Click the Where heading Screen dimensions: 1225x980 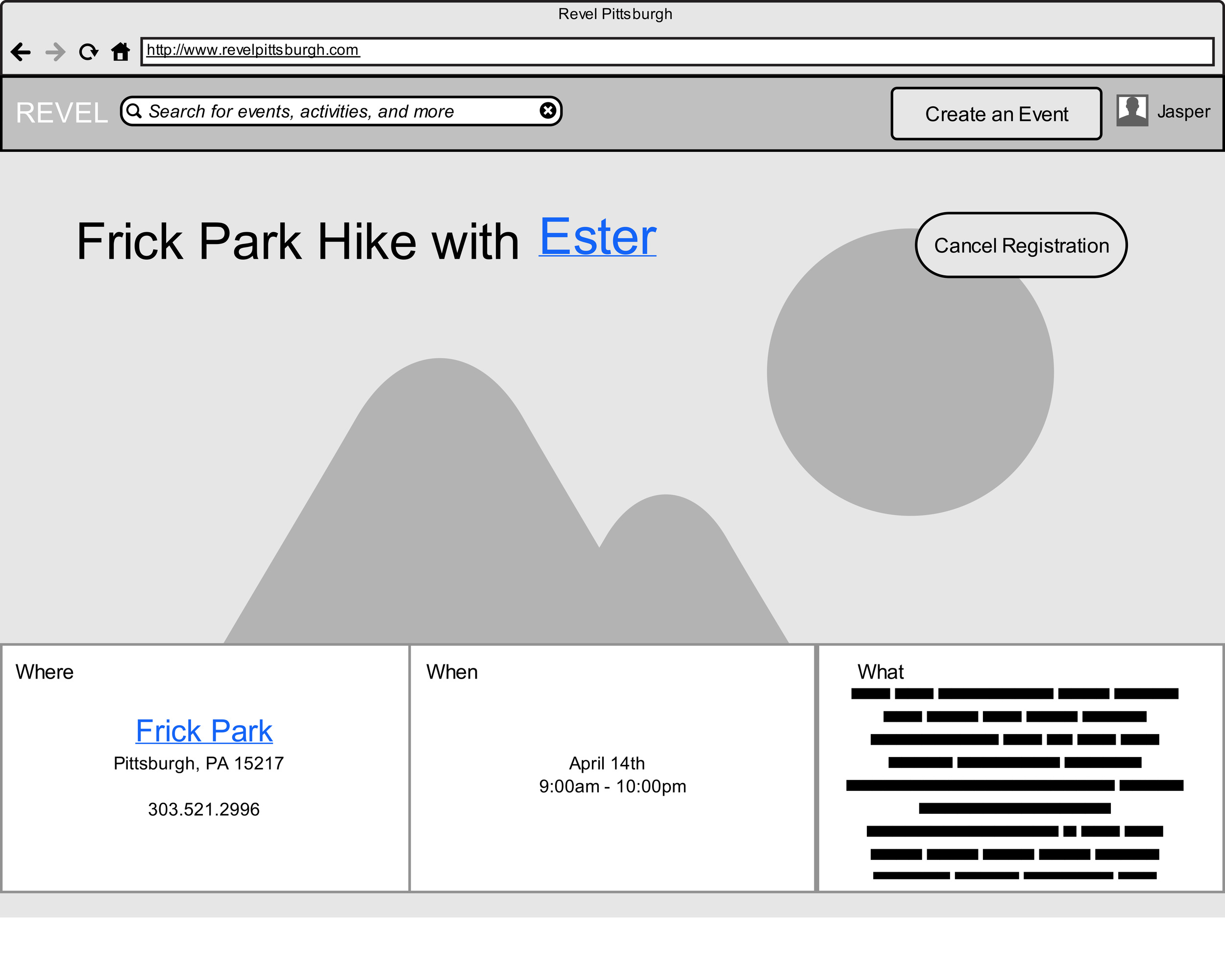click(x=44, y=671)
